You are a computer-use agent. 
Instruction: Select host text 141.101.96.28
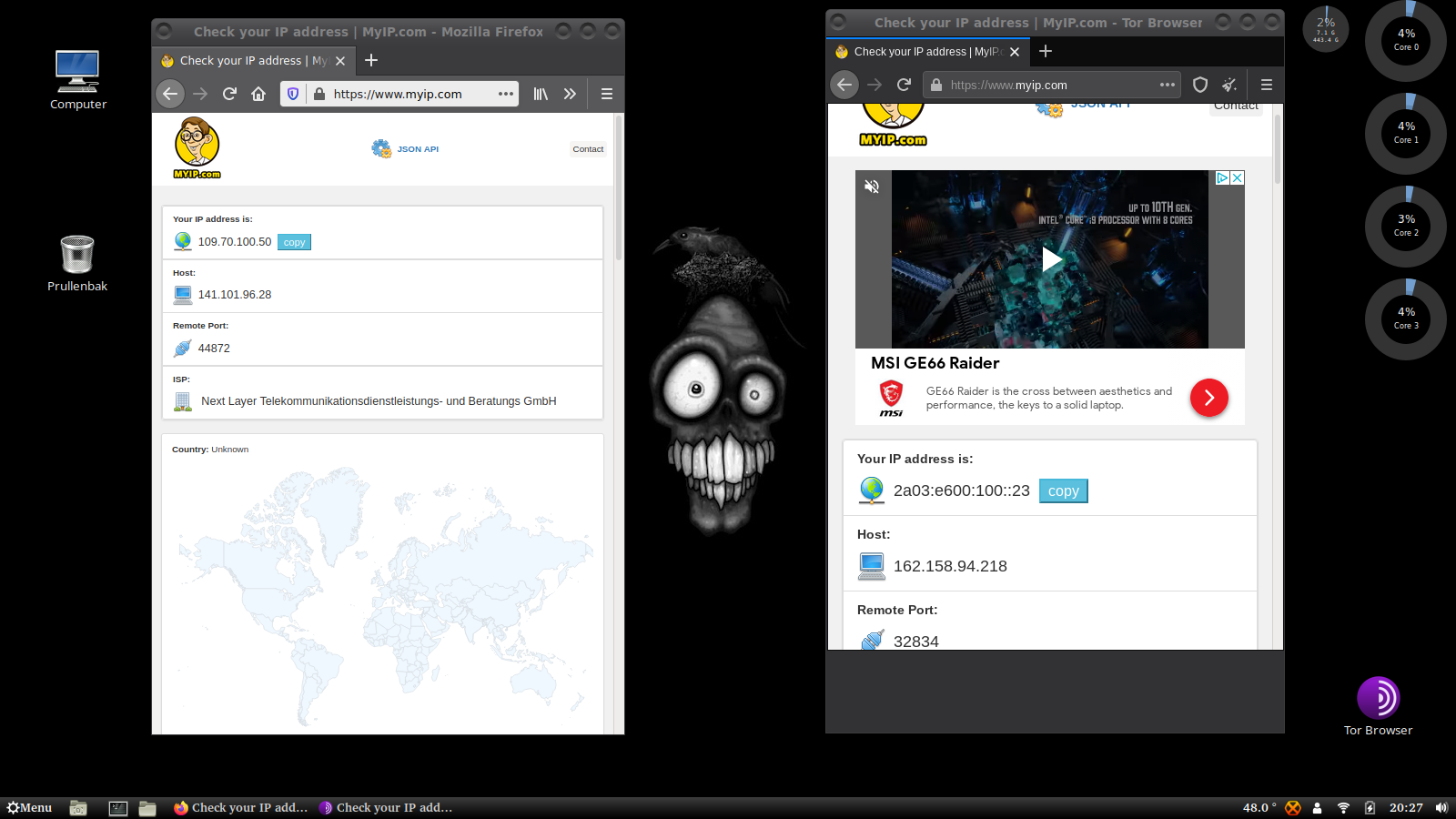(x=235, y=295)
